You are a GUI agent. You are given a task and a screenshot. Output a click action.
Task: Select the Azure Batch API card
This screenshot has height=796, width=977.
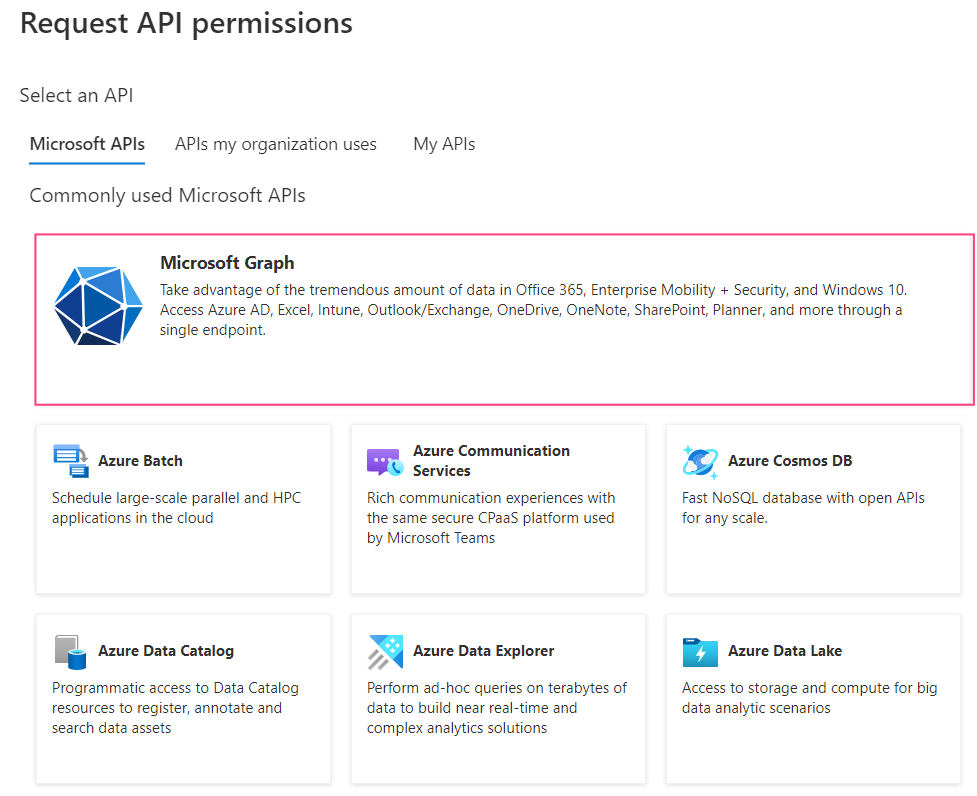[x=183, y=508]
